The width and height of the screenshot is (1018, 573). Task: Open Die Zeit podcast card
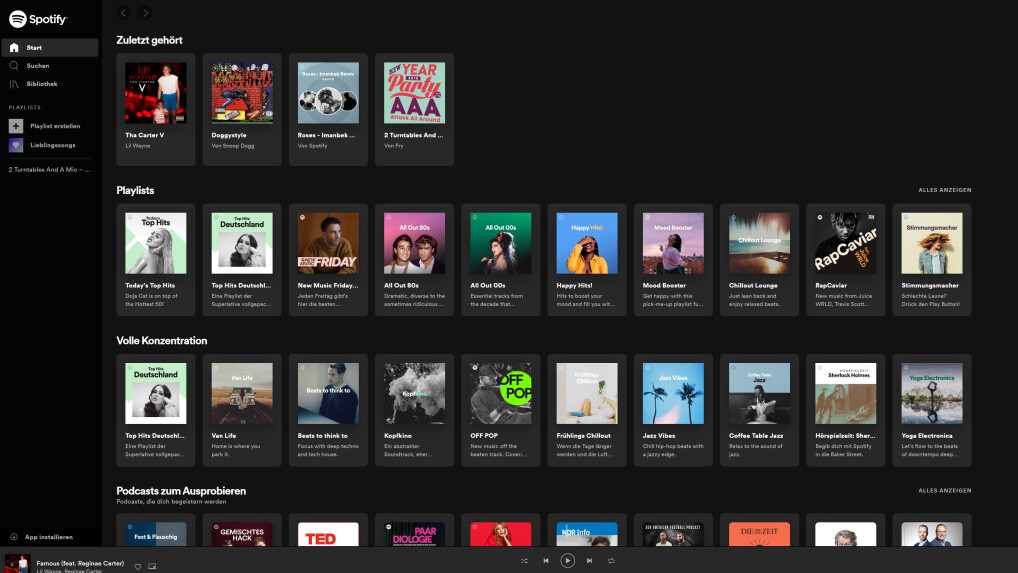coord(760,530)
